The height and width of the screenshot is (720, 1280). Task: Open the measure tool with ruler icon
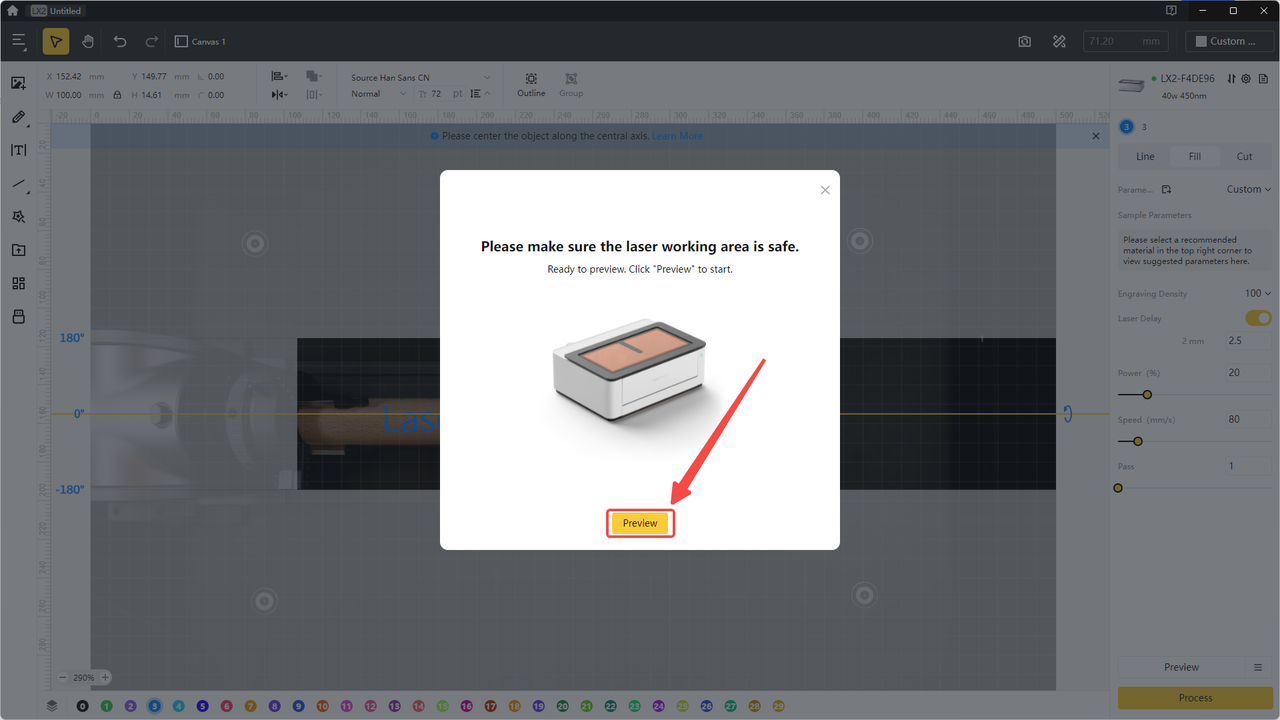point(1060,42)
